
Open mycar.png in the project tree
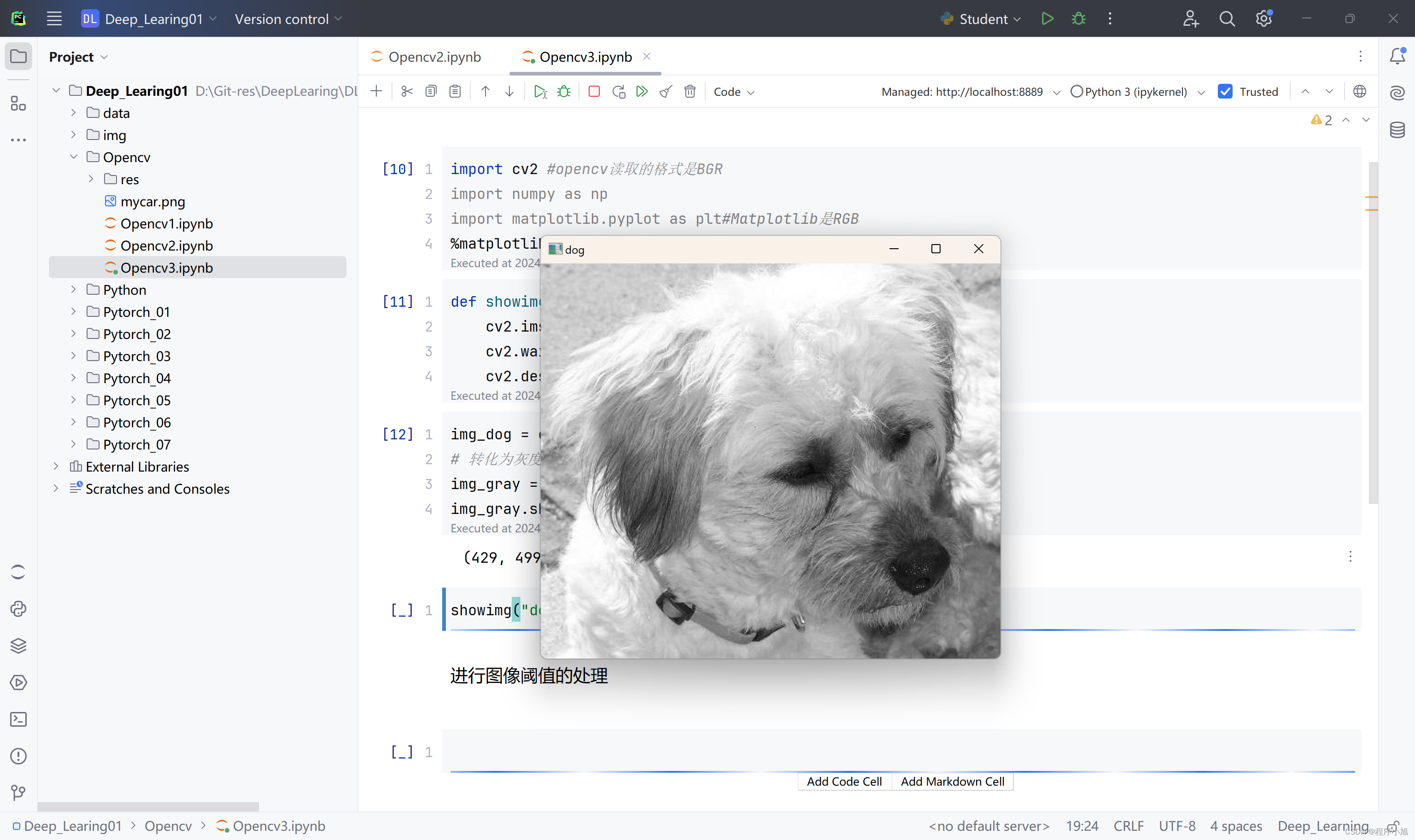coord(152,202)
